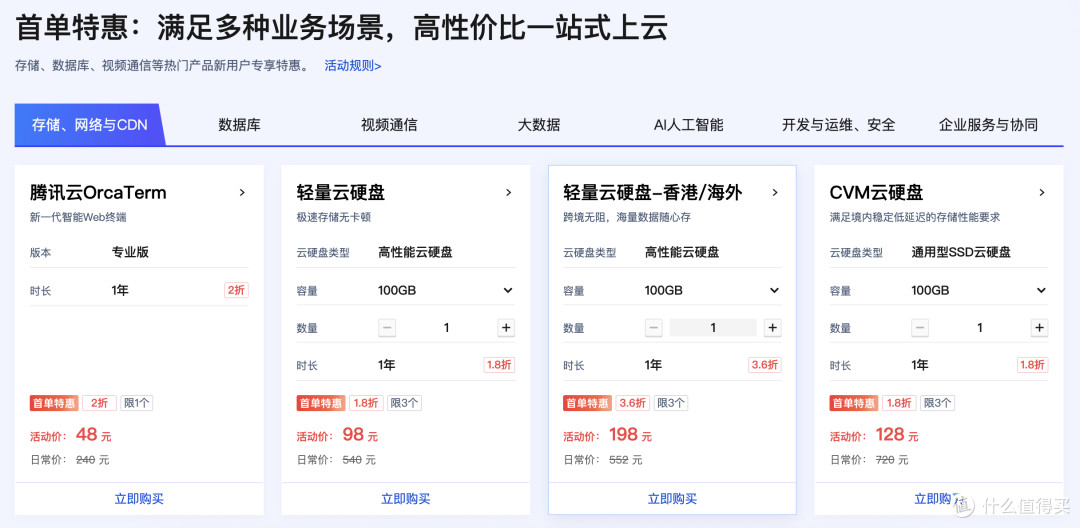Click quantity value on CVM云硬盘 card

click(x=979, y=328)
